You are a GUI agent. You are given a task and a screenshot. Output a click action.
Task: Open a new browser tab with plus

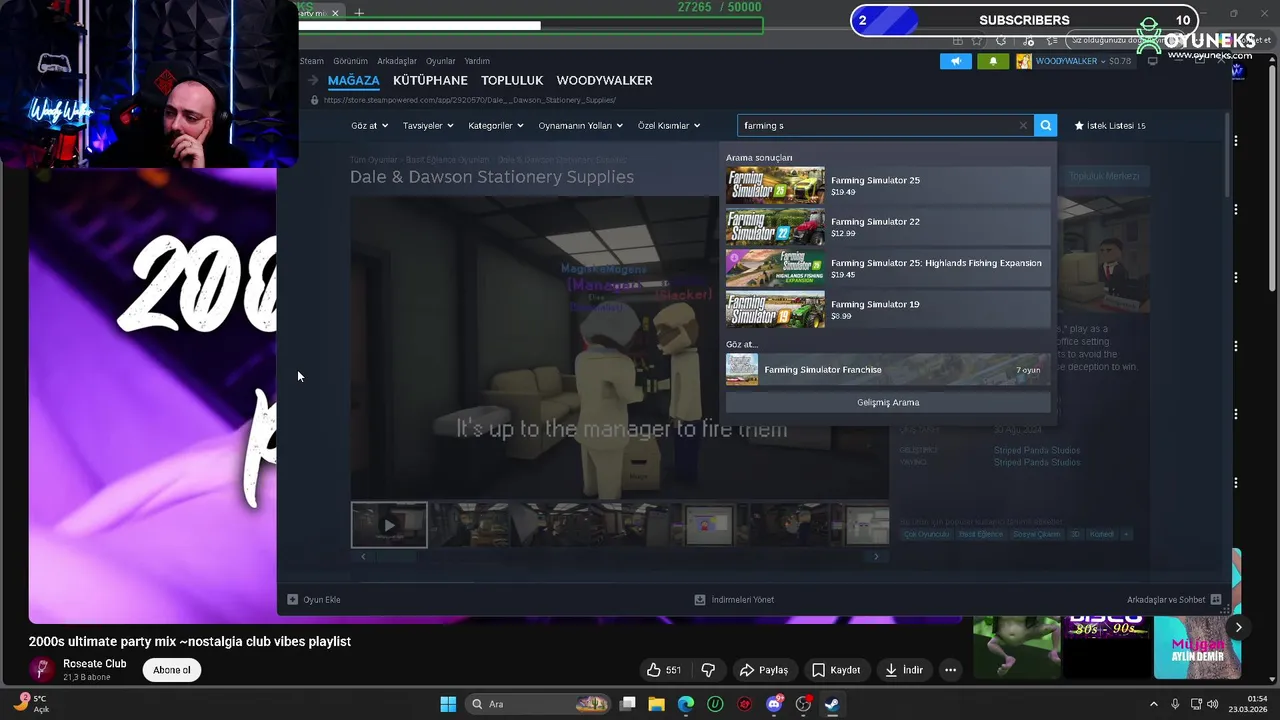pyautogui.click(x=359, y=13)
